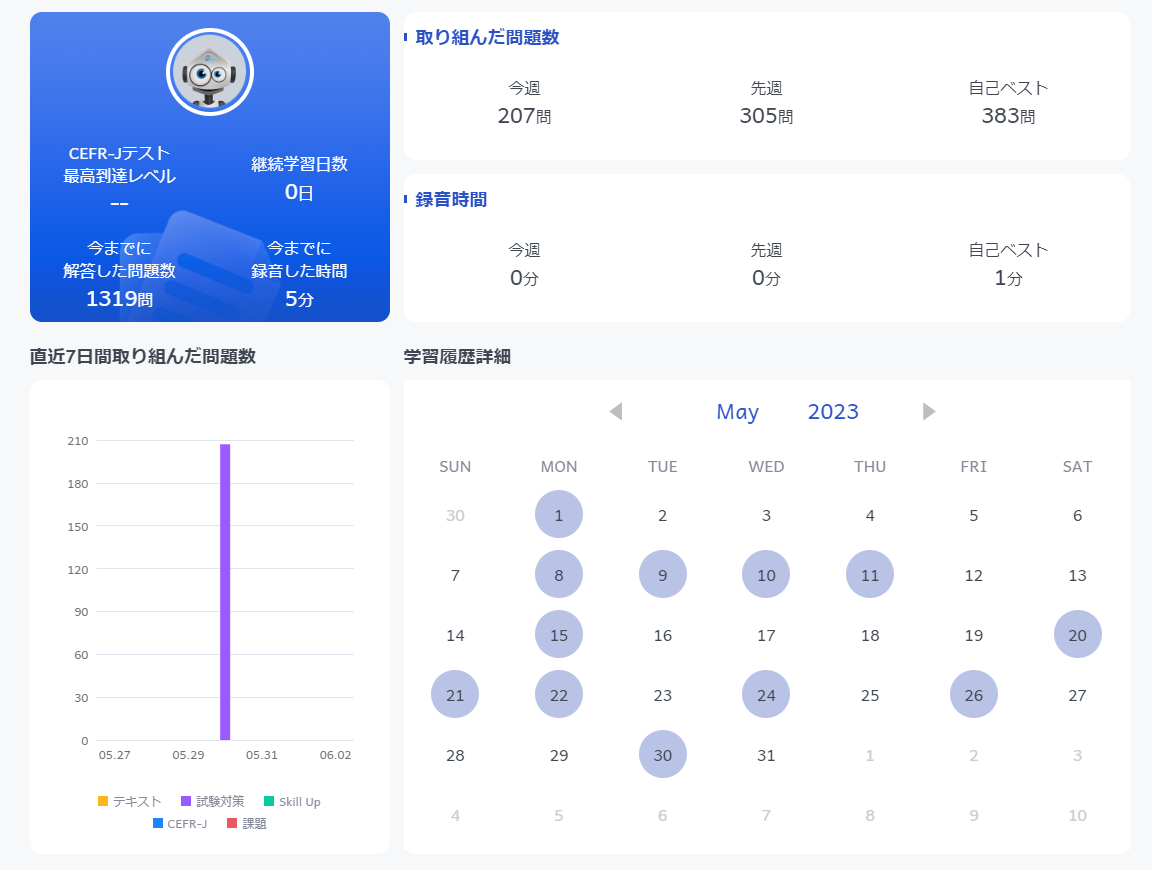Open the month selector showing May
1152x870 pixels.
(x=738, y=411)
